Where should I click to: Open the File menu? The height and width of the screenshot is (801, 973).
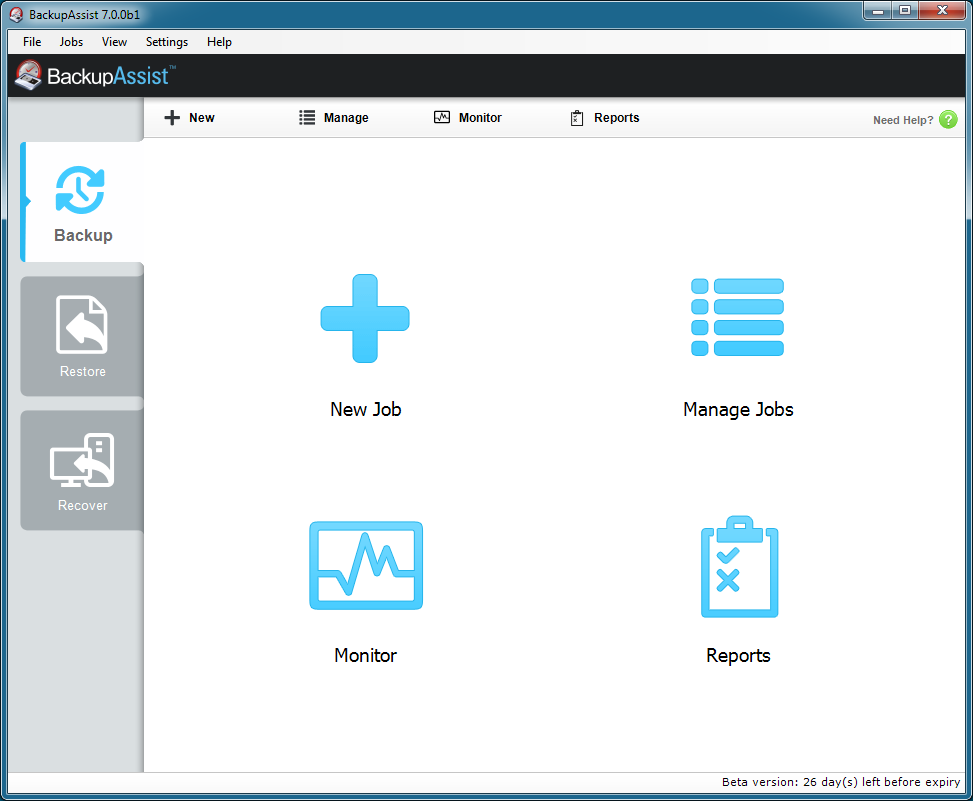(32, 42)
